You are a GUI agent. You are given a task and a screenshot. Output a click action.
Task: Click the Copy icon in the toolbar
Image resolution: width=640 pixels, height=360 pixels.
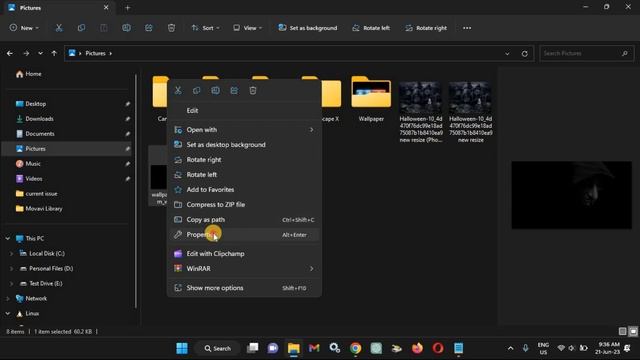(x=81, y=28)
